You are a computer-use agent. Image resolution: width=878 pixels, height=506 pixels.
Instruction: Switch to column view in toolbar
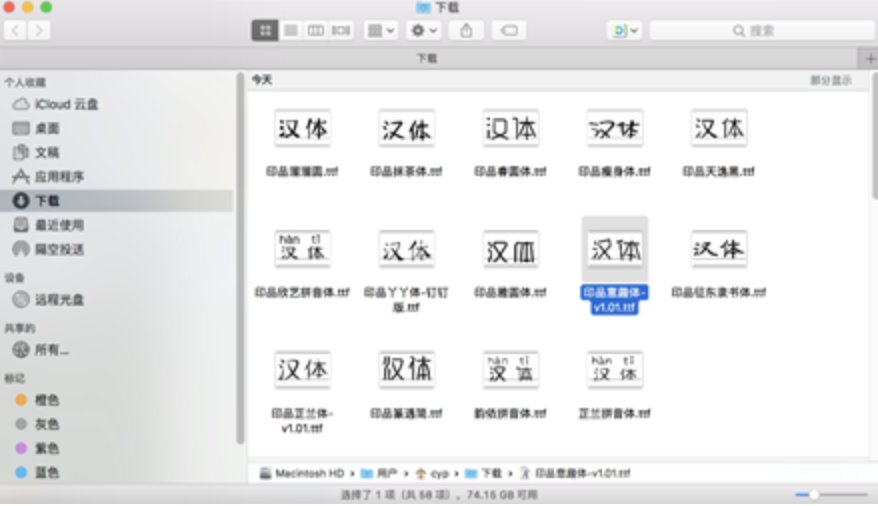315,31
